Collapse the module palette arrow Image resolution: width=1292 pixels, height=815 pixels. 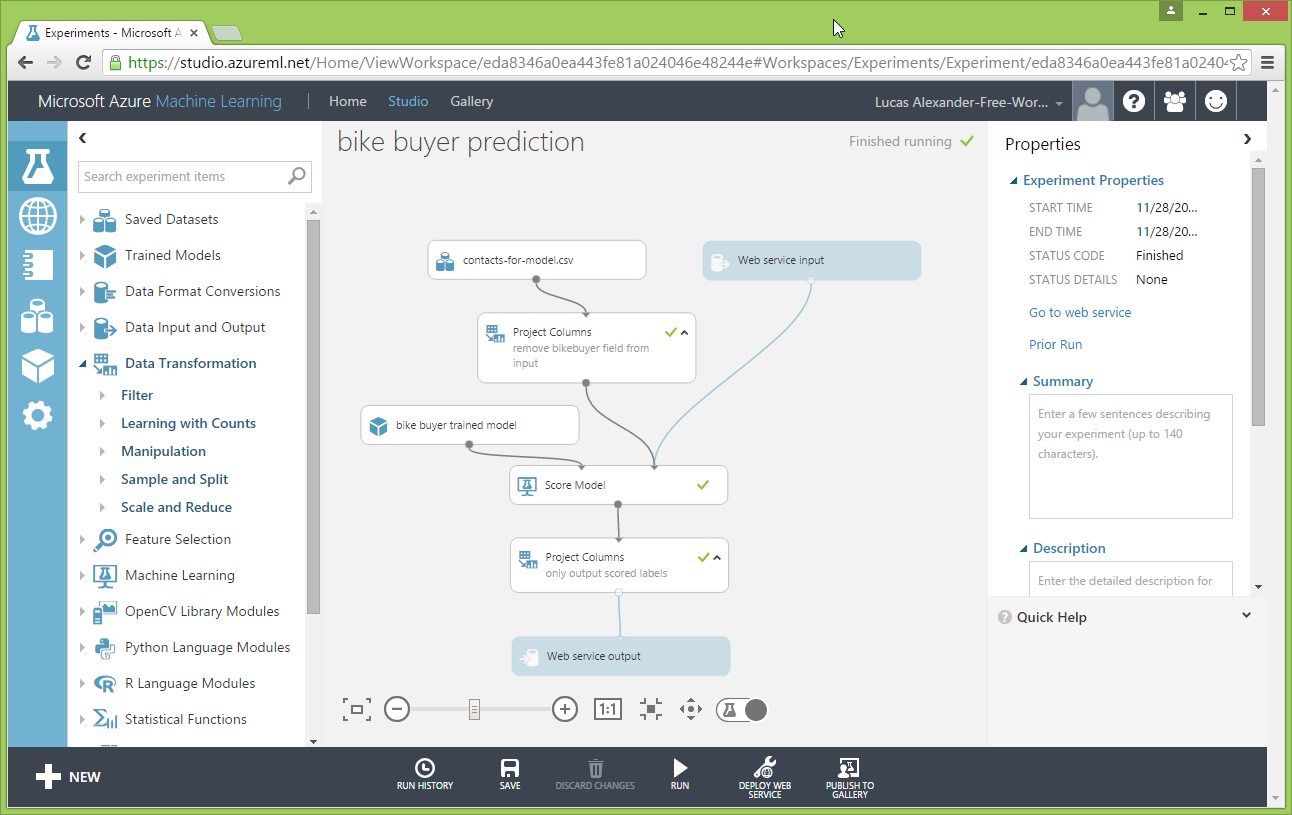point(83,139)
